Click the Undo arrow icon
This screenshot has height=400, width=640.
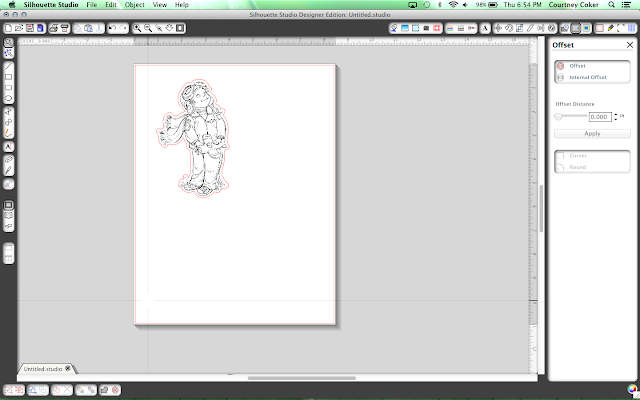(x=112, y=28)
